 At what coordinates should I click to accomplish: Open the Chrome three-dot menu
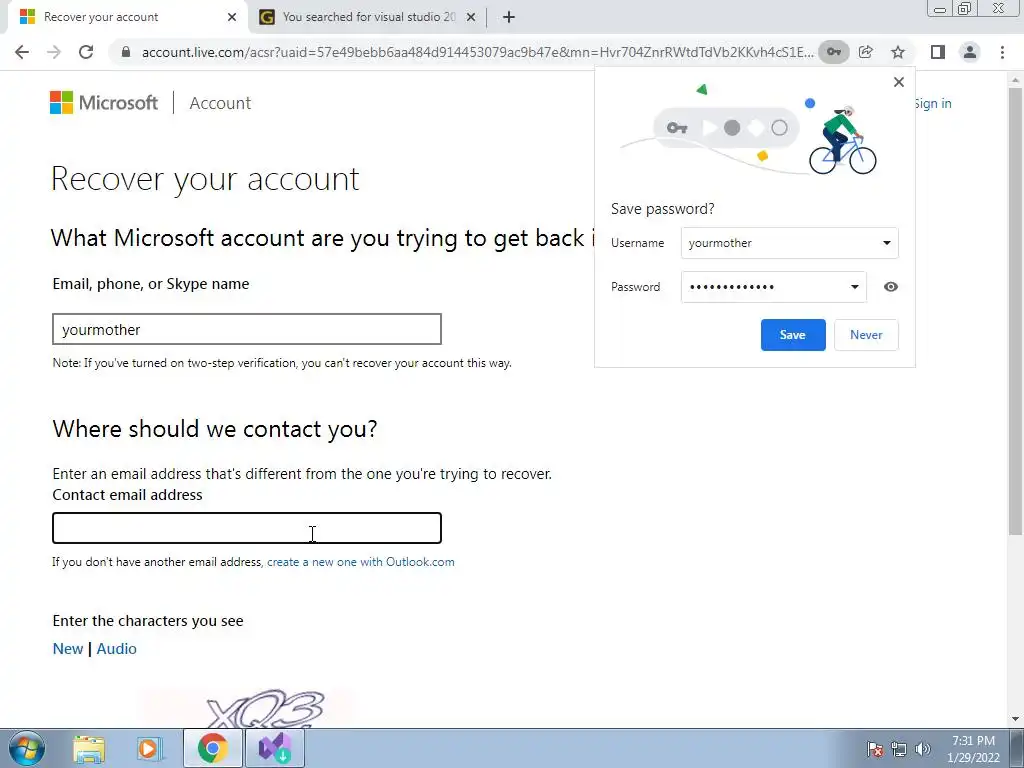(1002, 52)
